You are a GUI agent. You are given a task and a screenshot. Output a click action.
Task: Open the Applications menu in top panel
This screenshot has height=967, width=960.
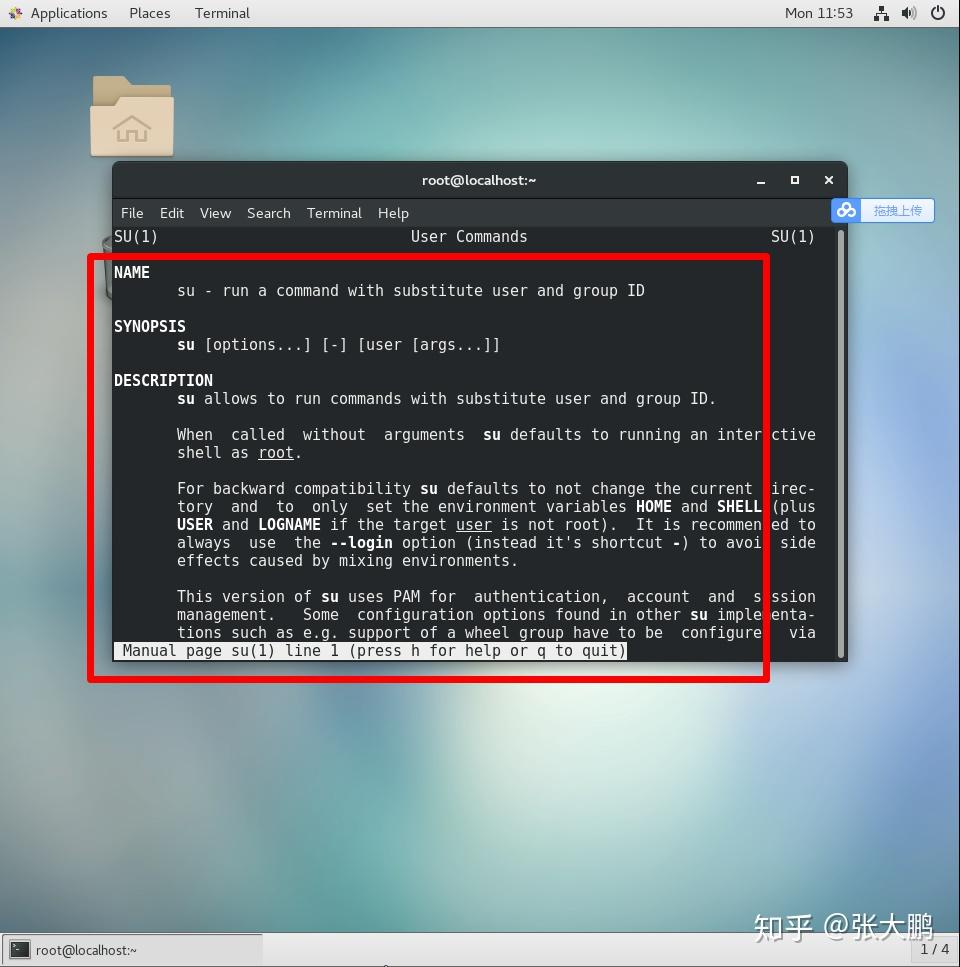68,13
